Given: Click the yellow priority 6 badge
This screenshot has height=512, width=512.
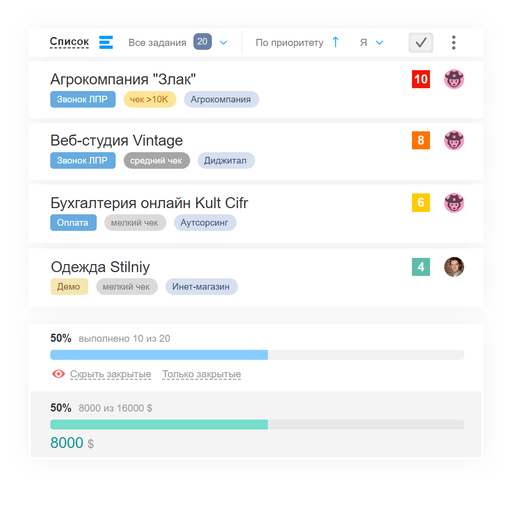Looking at the screenshot, I should pyautogui.click(x=421, y=202).
